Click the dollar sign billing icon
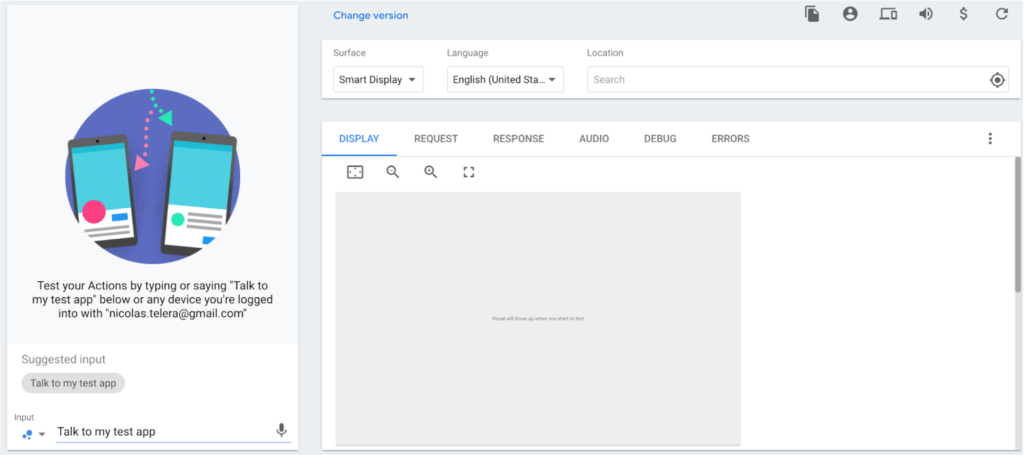The image size is (1024, 455). pyautogui.click(x=963, y=14)
